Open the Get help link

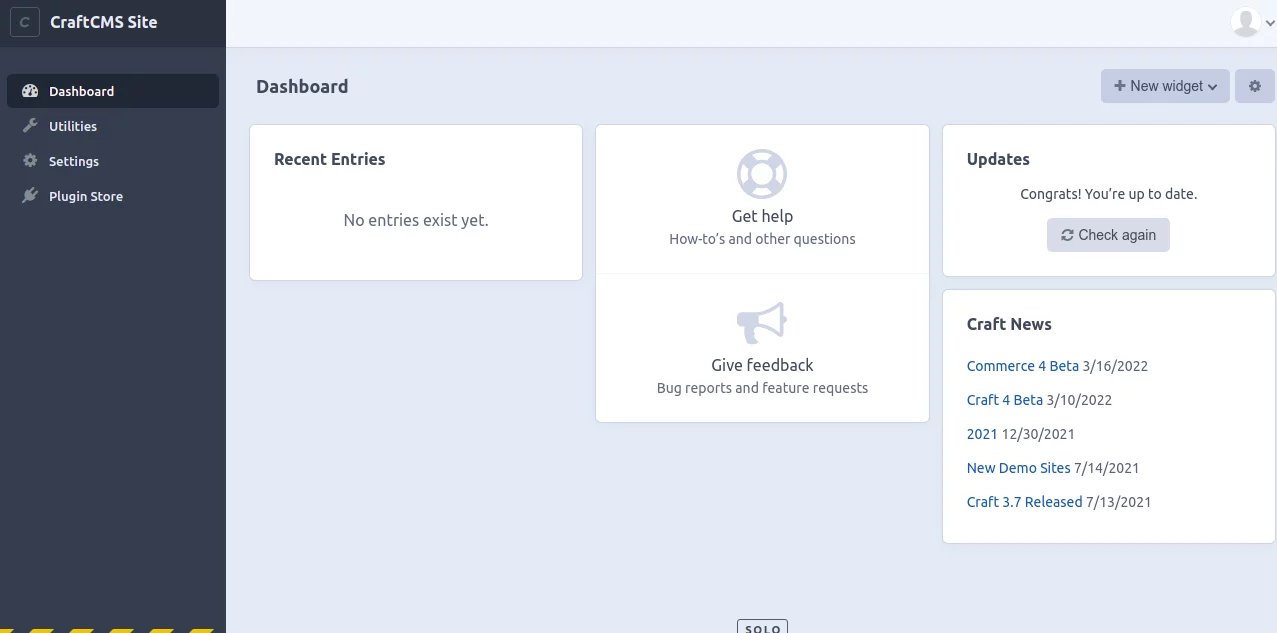pyautogui.click(x=762, y=216)
